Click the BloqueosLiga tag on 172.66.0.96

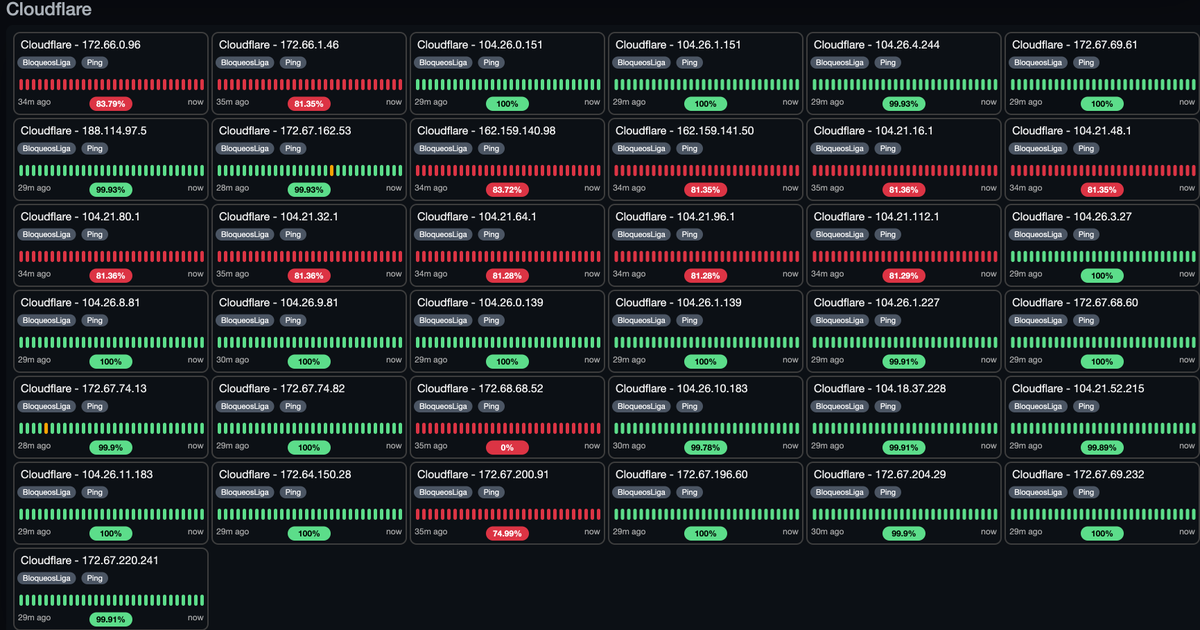[x=47, y=62]
